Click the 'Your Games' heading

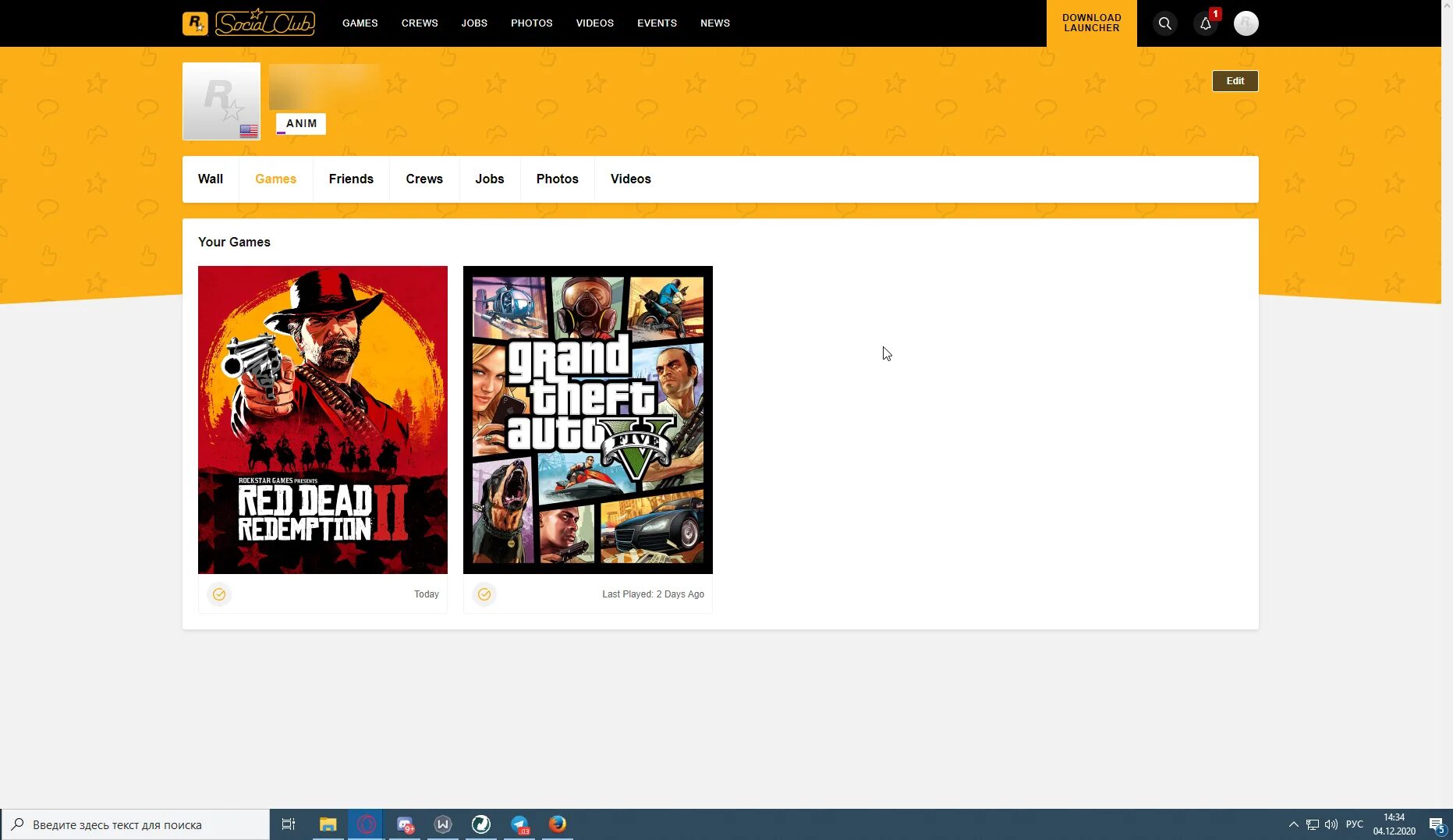234,243
